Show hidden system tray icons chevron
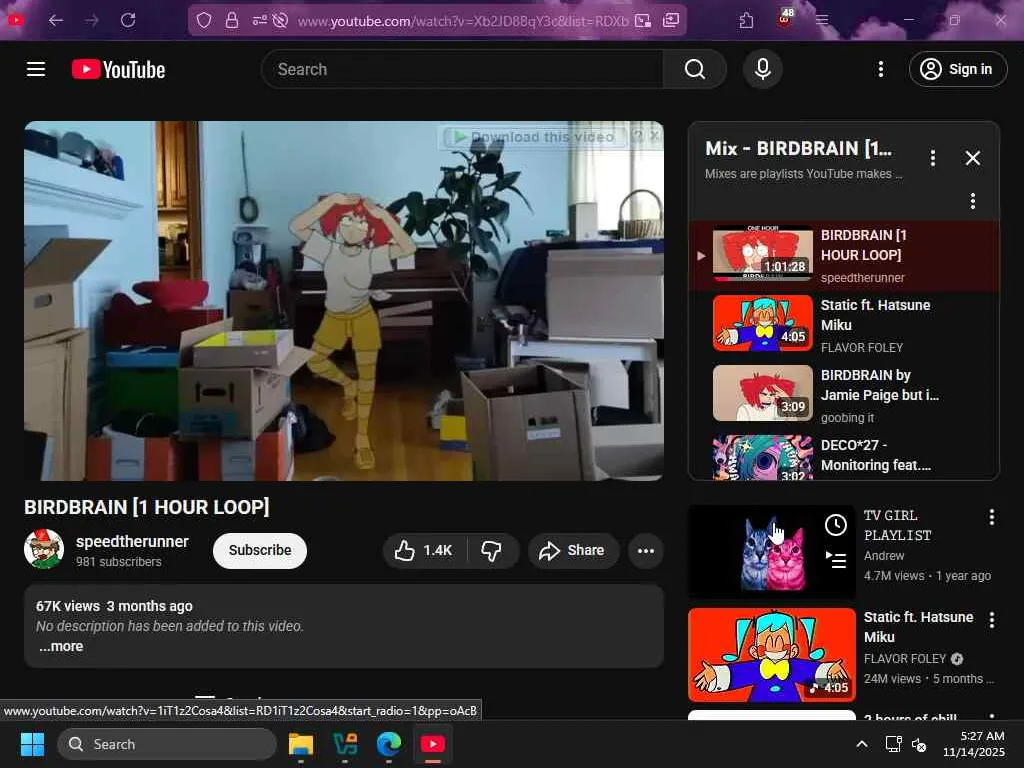 click(861, 744)
